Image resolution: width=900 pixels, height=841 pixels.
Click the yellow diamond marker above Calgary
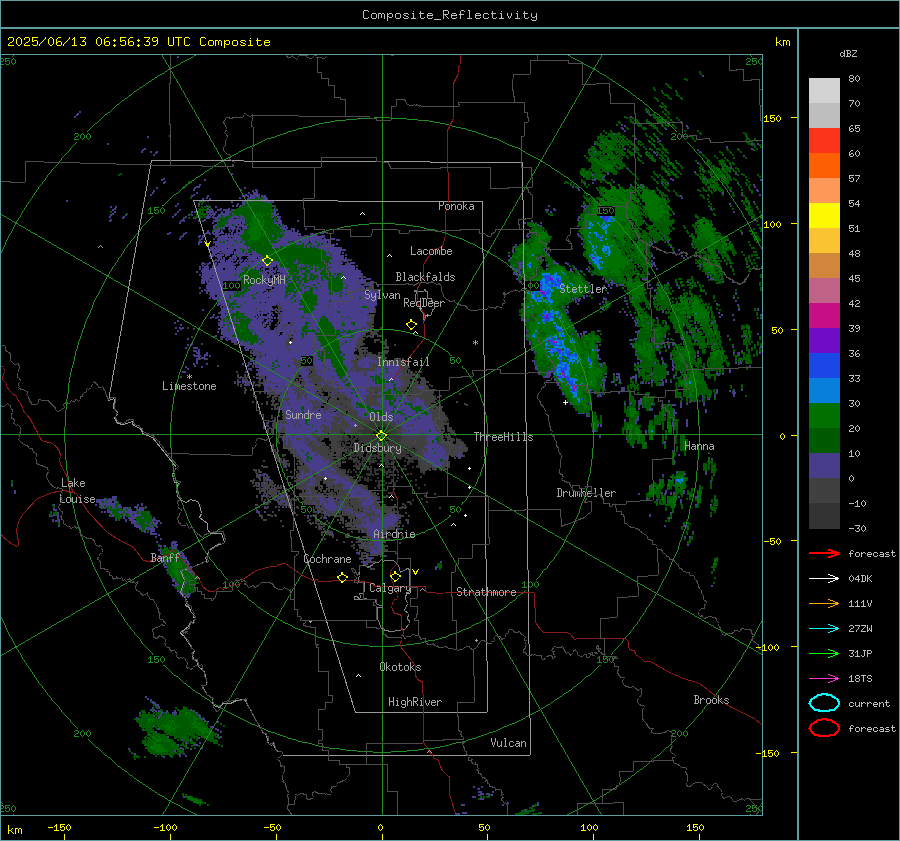(x=395, y=576)
